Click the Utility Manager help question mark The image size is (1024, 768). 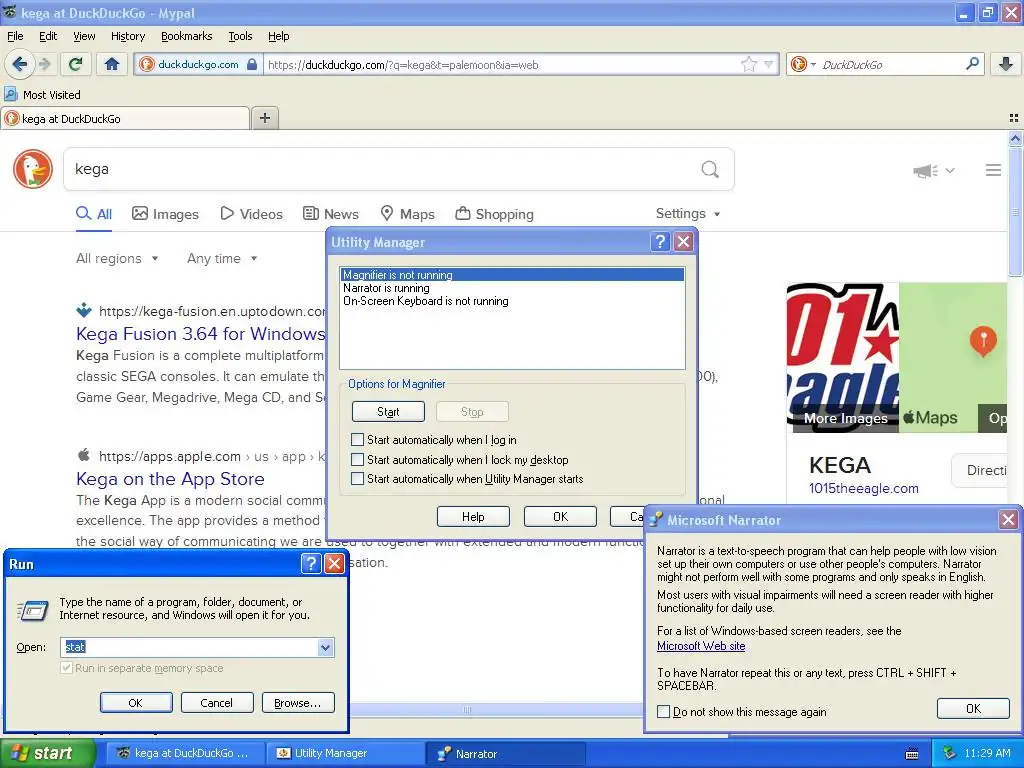coord(660,242)
